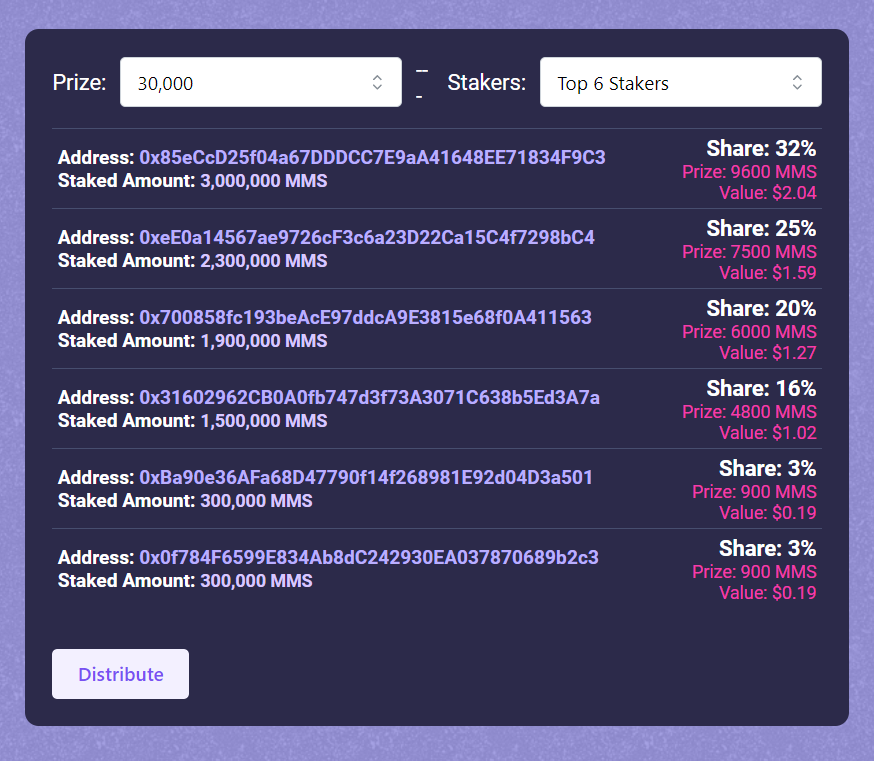Click the Share: 25% label
The width and height of the screenshot is (874, 761).
click(x=761, y=229)
